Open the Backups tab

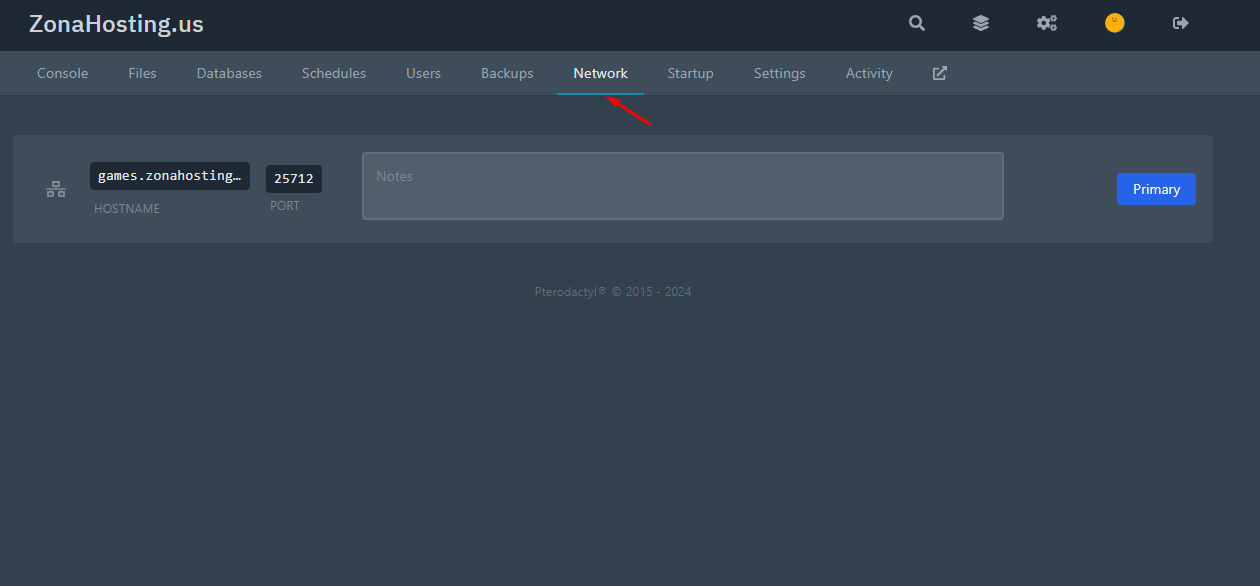coord(507,73)
